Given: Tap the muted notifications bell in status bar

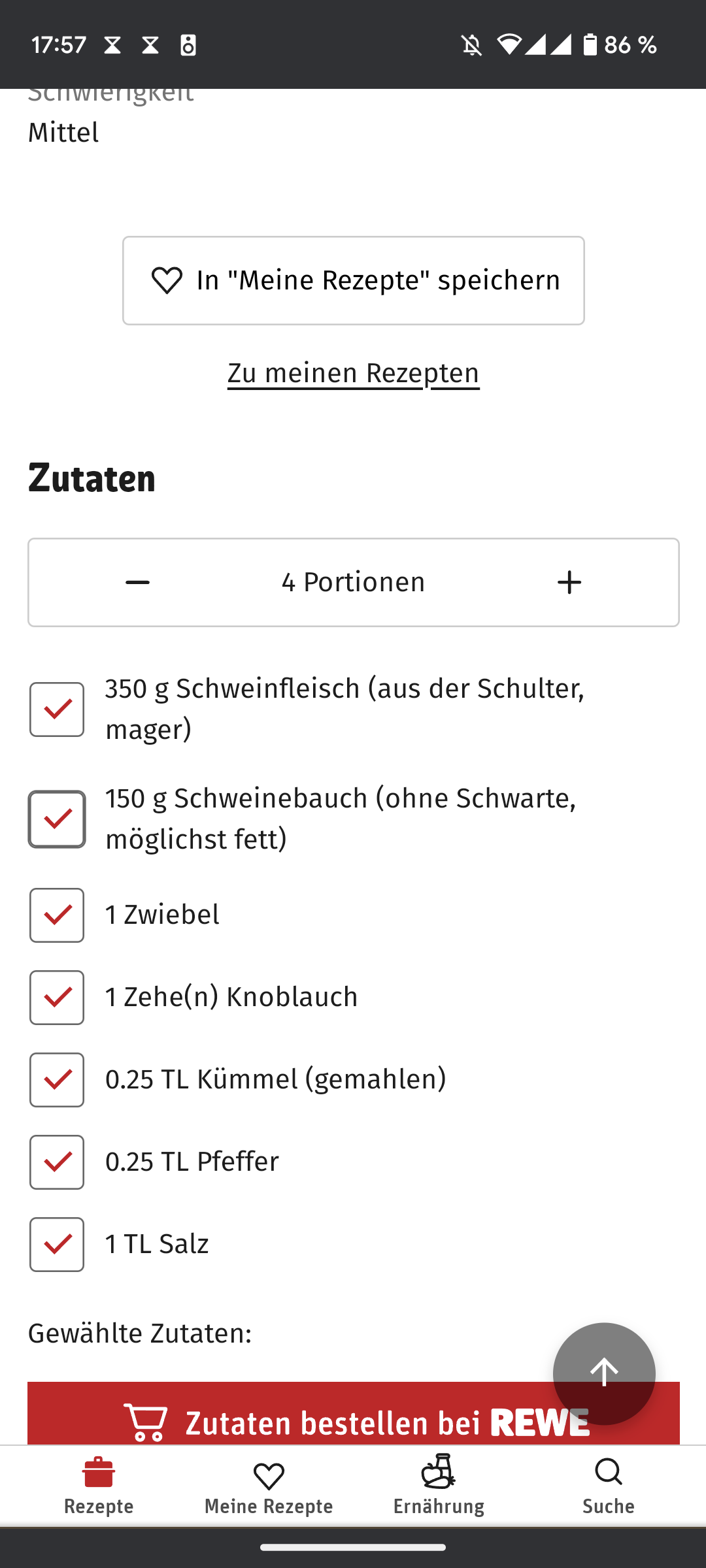Looking at the screenshot, I should click(x=471, y=45).
